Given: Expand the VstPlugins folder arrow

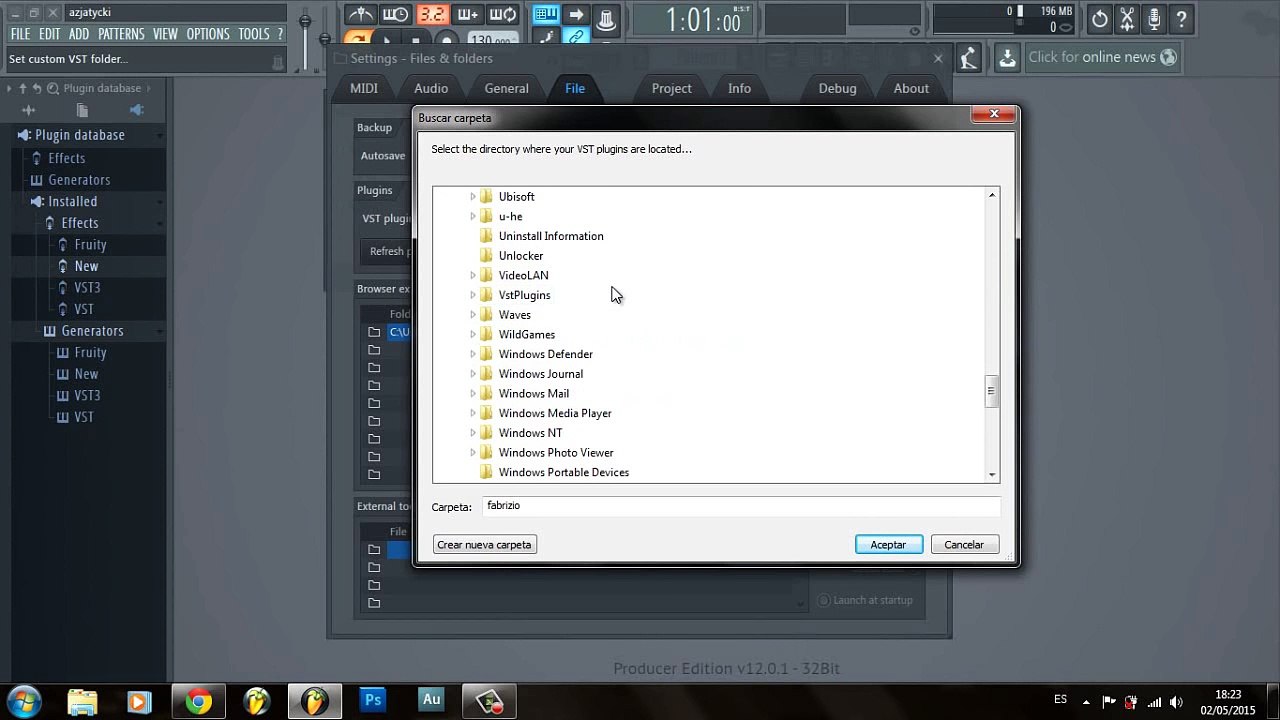Looking at the screenshot, I should point(473,295).
